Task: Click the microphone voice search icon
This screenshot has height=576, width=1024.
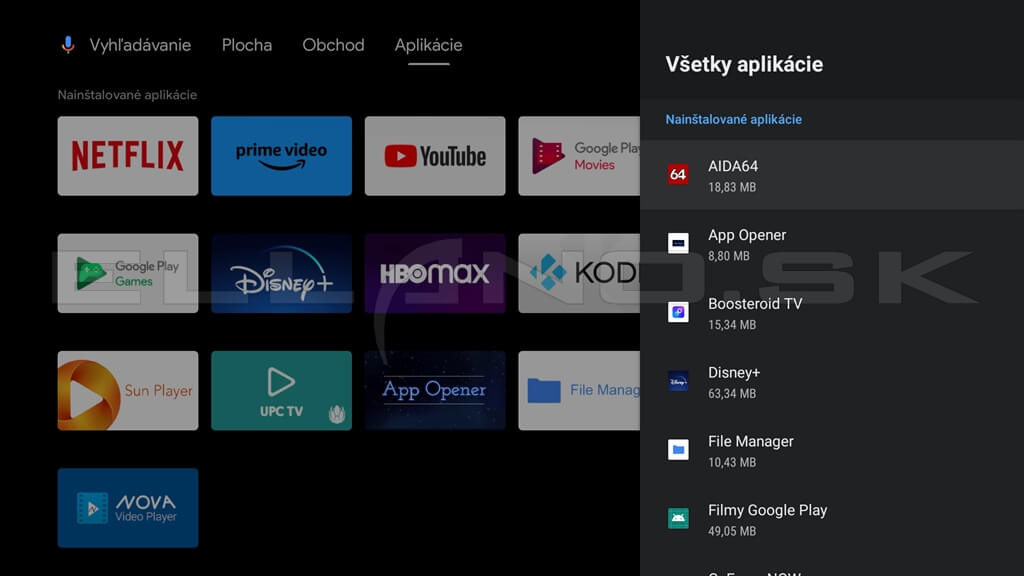Action: tap(68, 45)
